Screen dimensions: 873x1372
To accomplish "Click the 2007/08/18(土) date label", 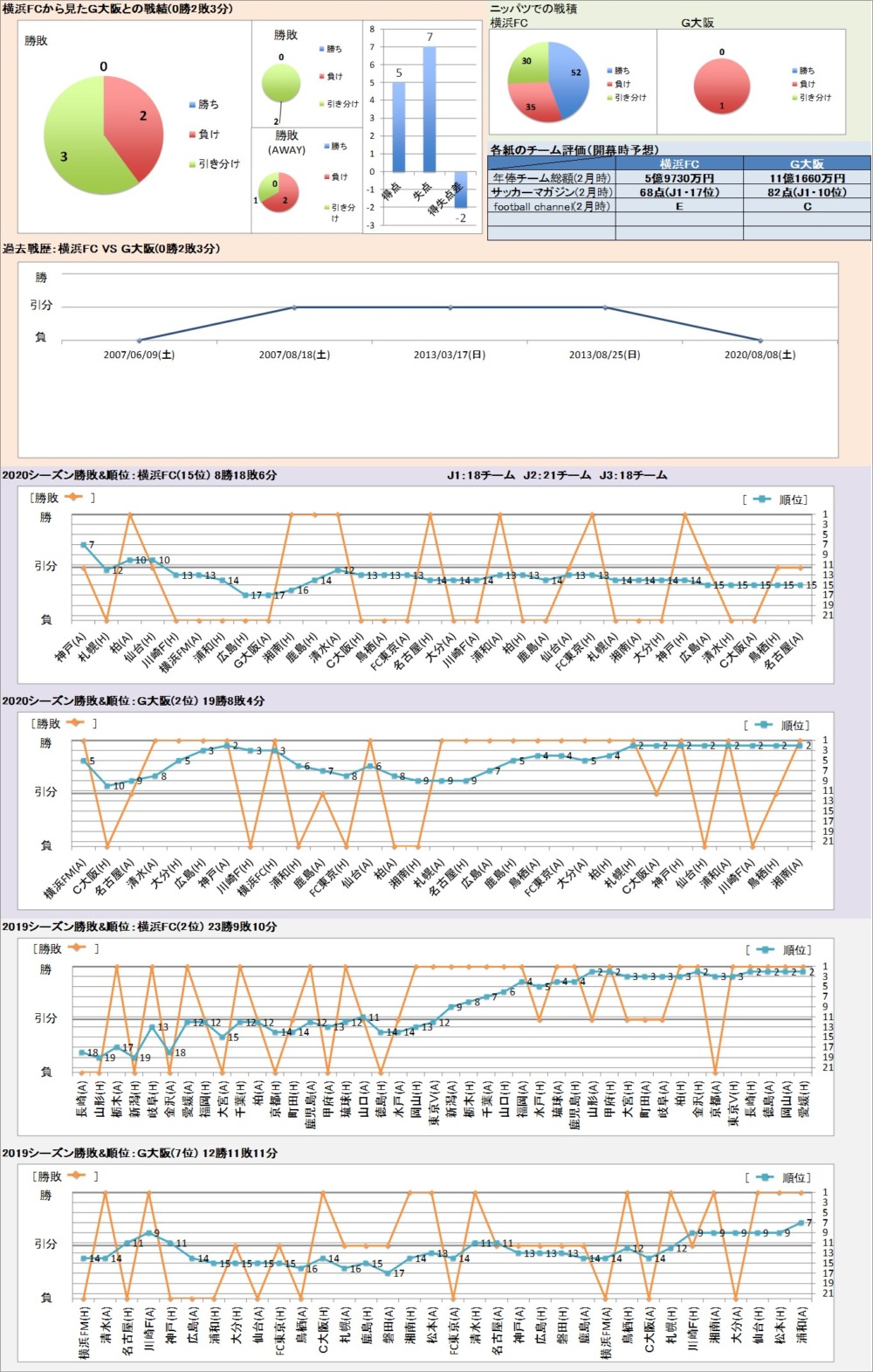I will [x=294, y=355].
